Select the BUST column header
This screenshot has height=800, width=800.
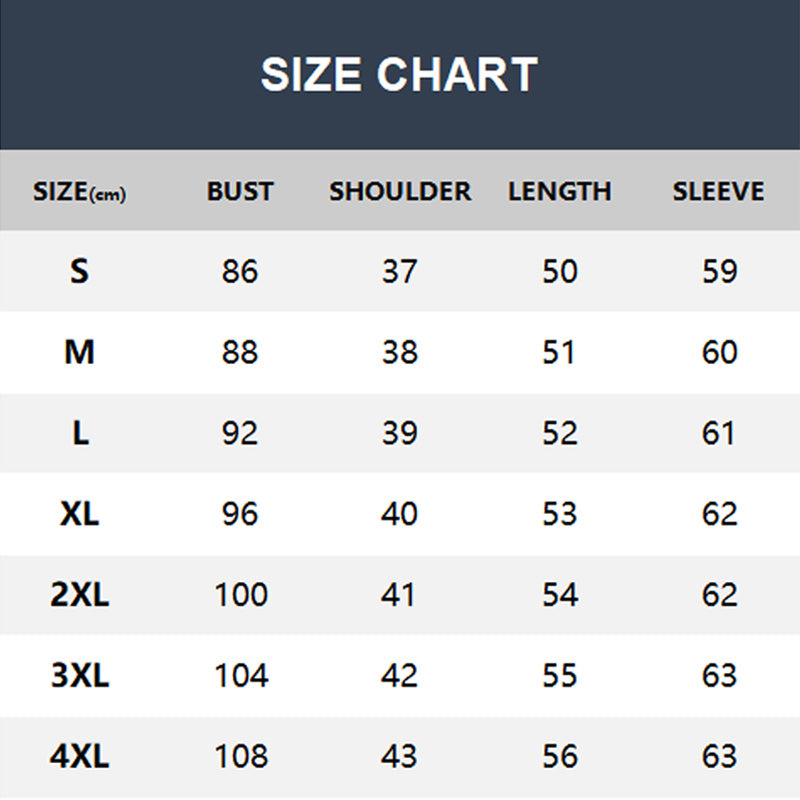240,191
